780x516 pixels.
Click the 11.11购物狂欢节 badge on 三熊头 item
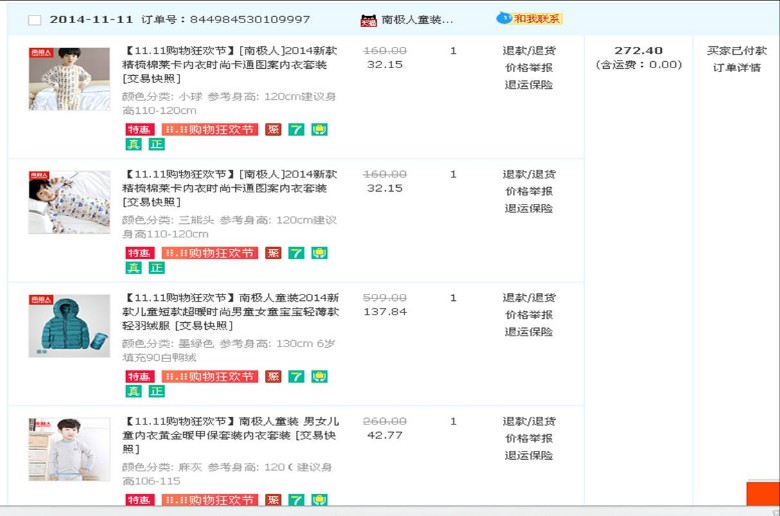(209, 253)
